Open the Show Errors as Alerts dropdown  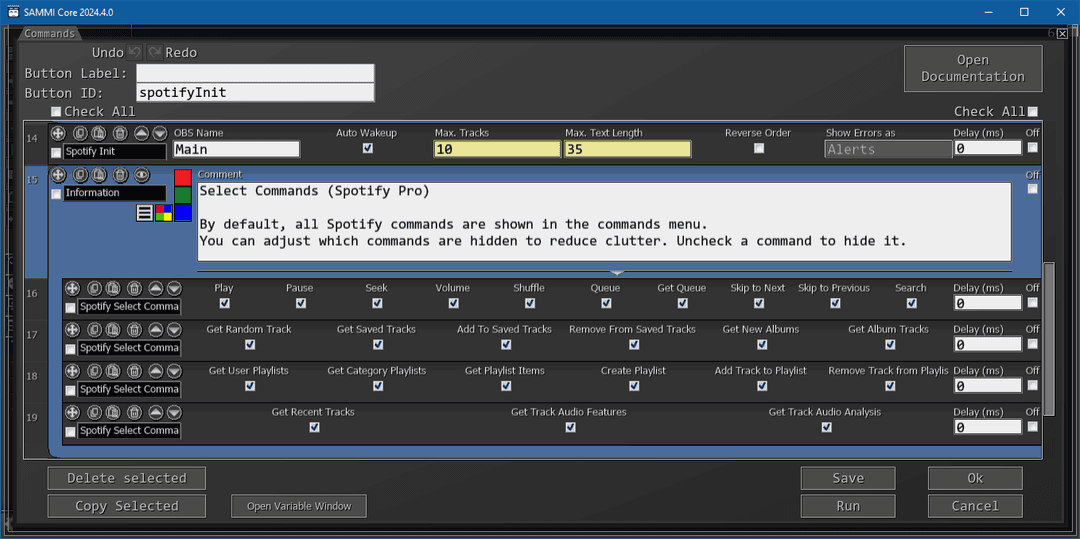tap(889, 149)
